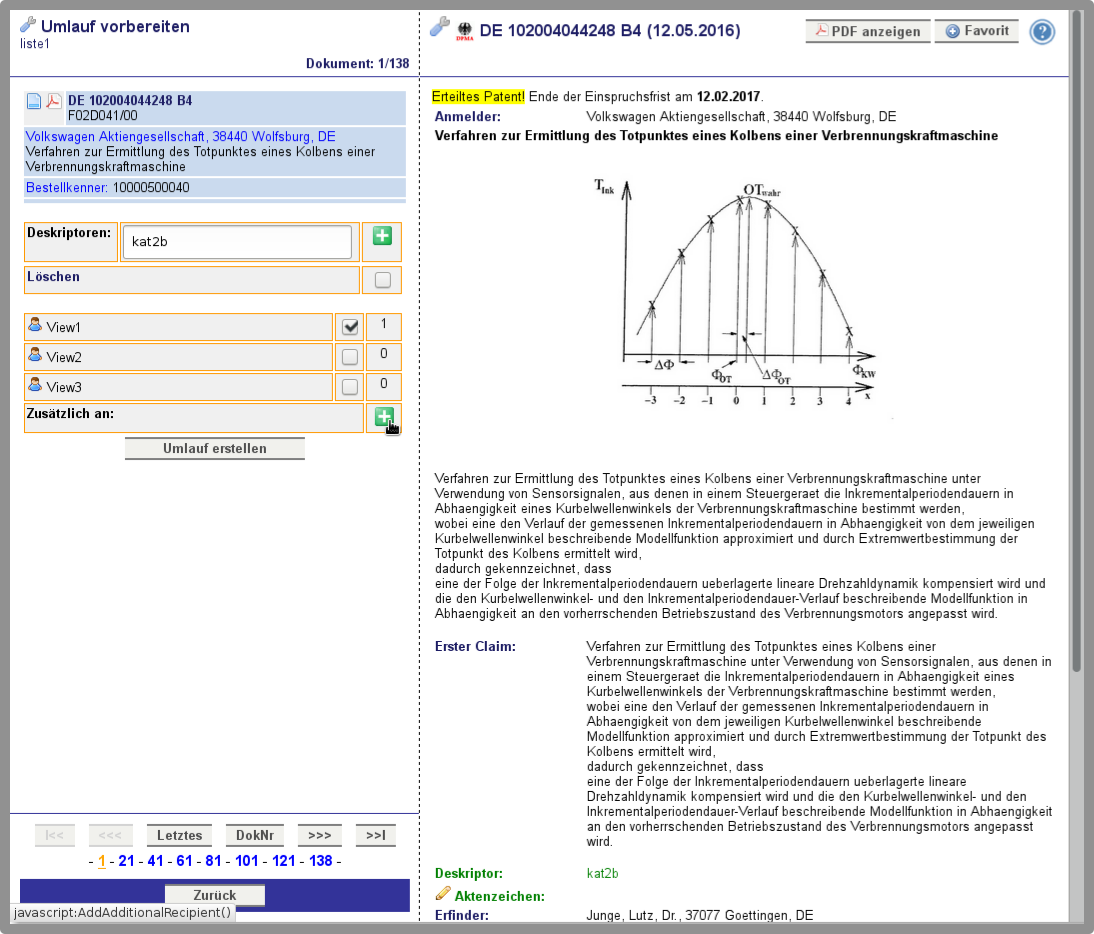1094x934 pixels.
Task: Jump to document 61 link
Action: click(x=184, y=861)
